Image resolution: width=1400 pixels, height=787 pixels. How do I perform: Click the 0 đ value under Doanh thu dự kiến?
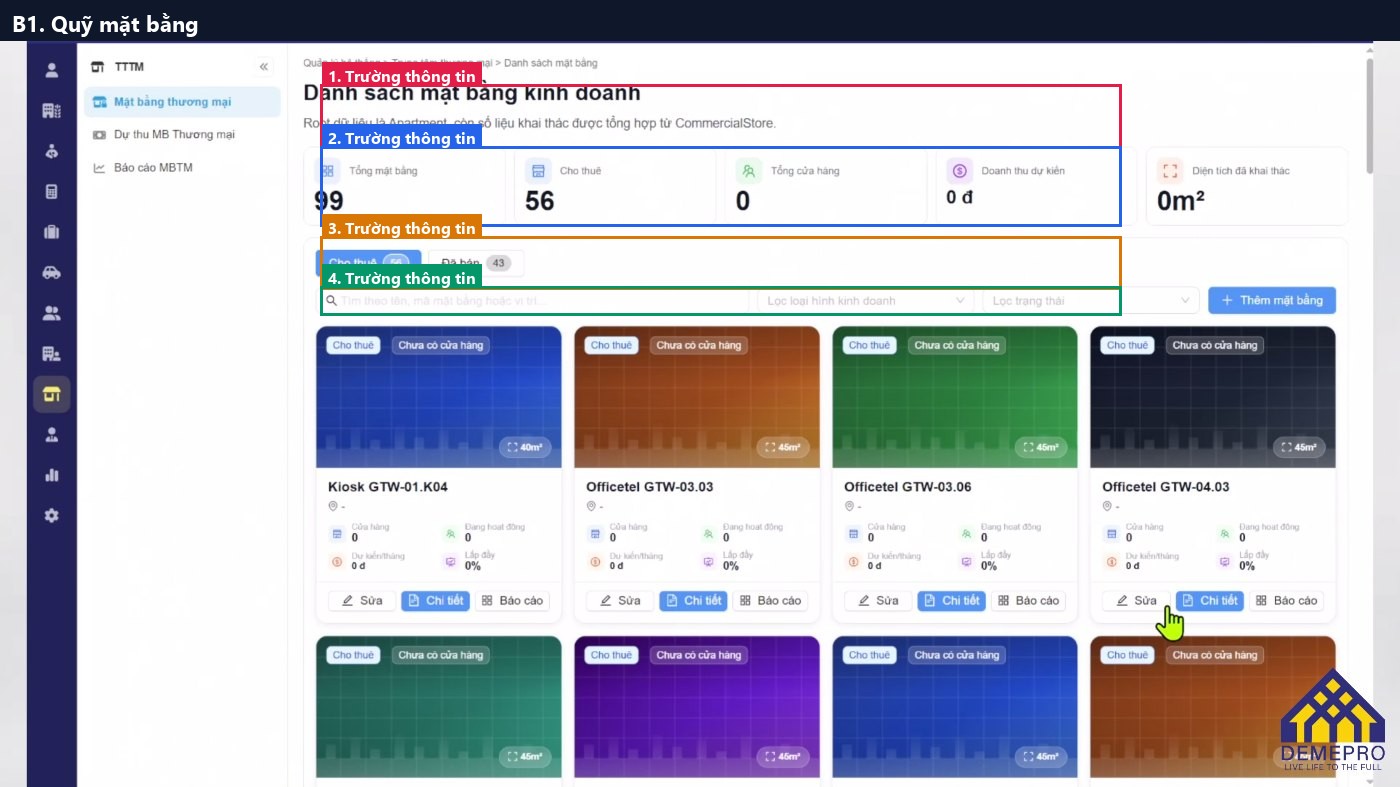(x=960, y=197)
